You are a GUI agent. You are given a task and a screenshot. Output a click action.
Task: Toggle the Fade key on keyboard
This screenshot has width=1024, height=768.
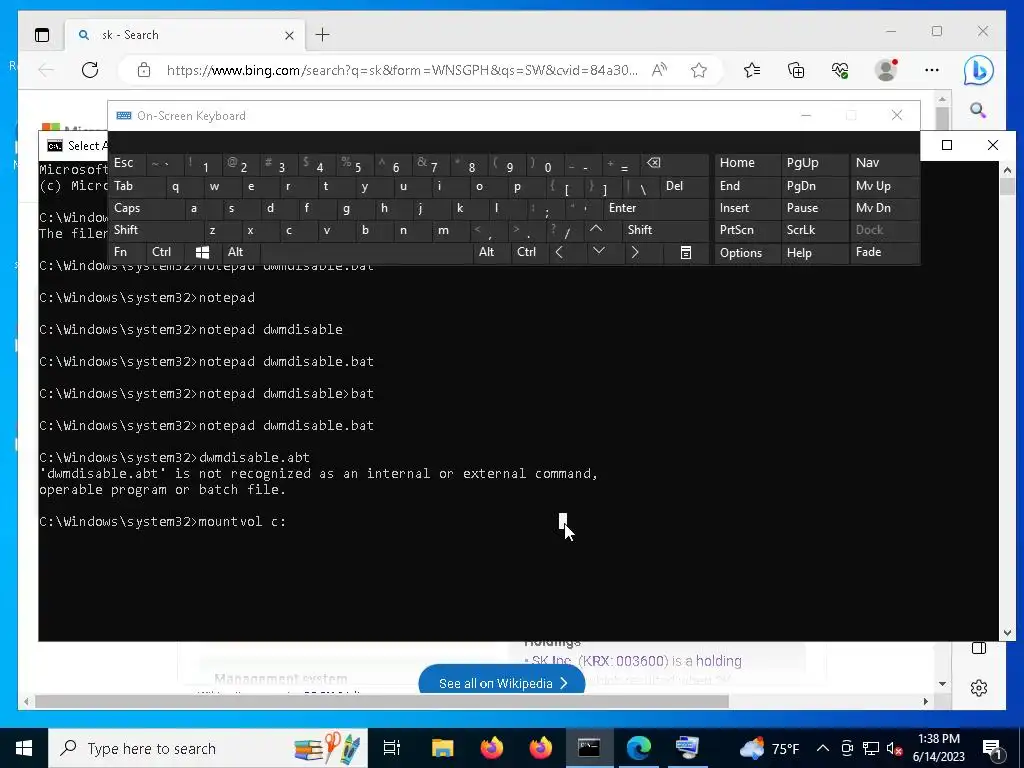click(884, 252)
